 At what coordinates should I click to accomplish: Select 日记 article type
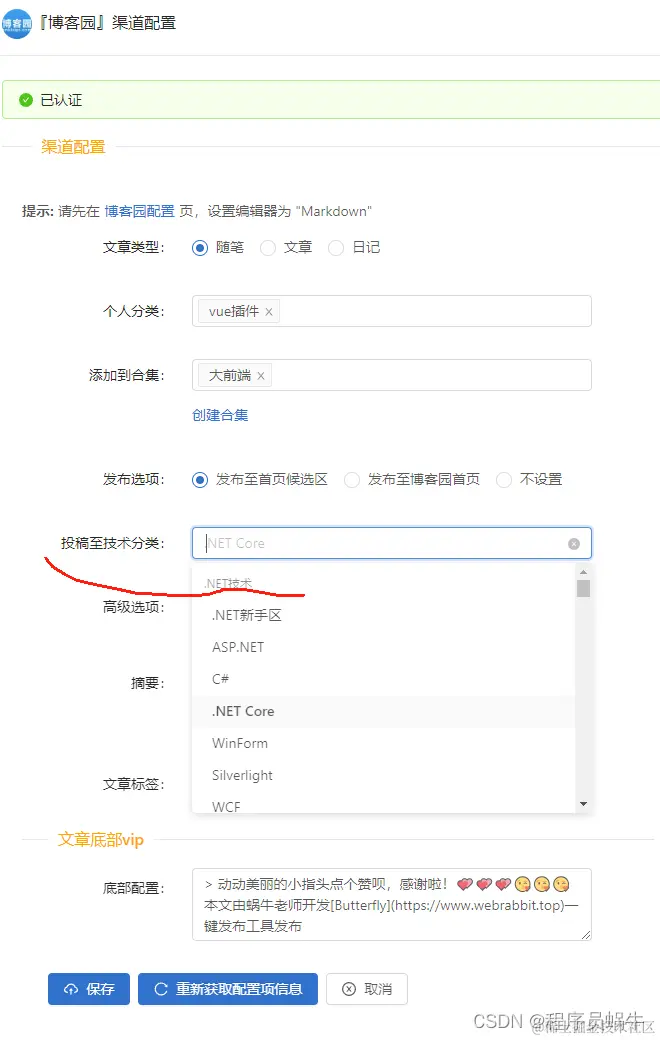coord(336,248)
